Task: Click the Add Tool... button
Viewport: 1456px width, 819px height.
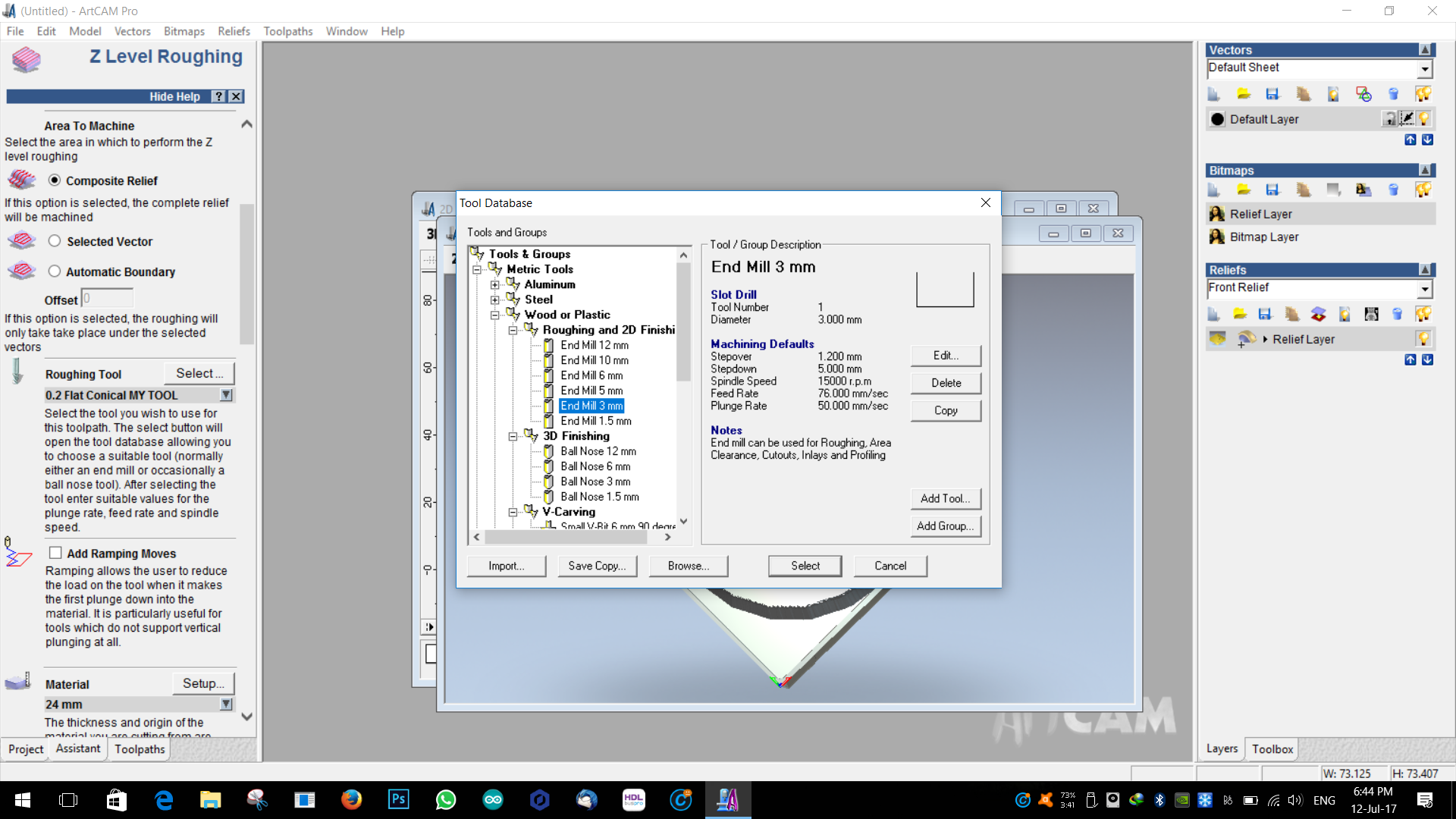Action: (945, 498)
